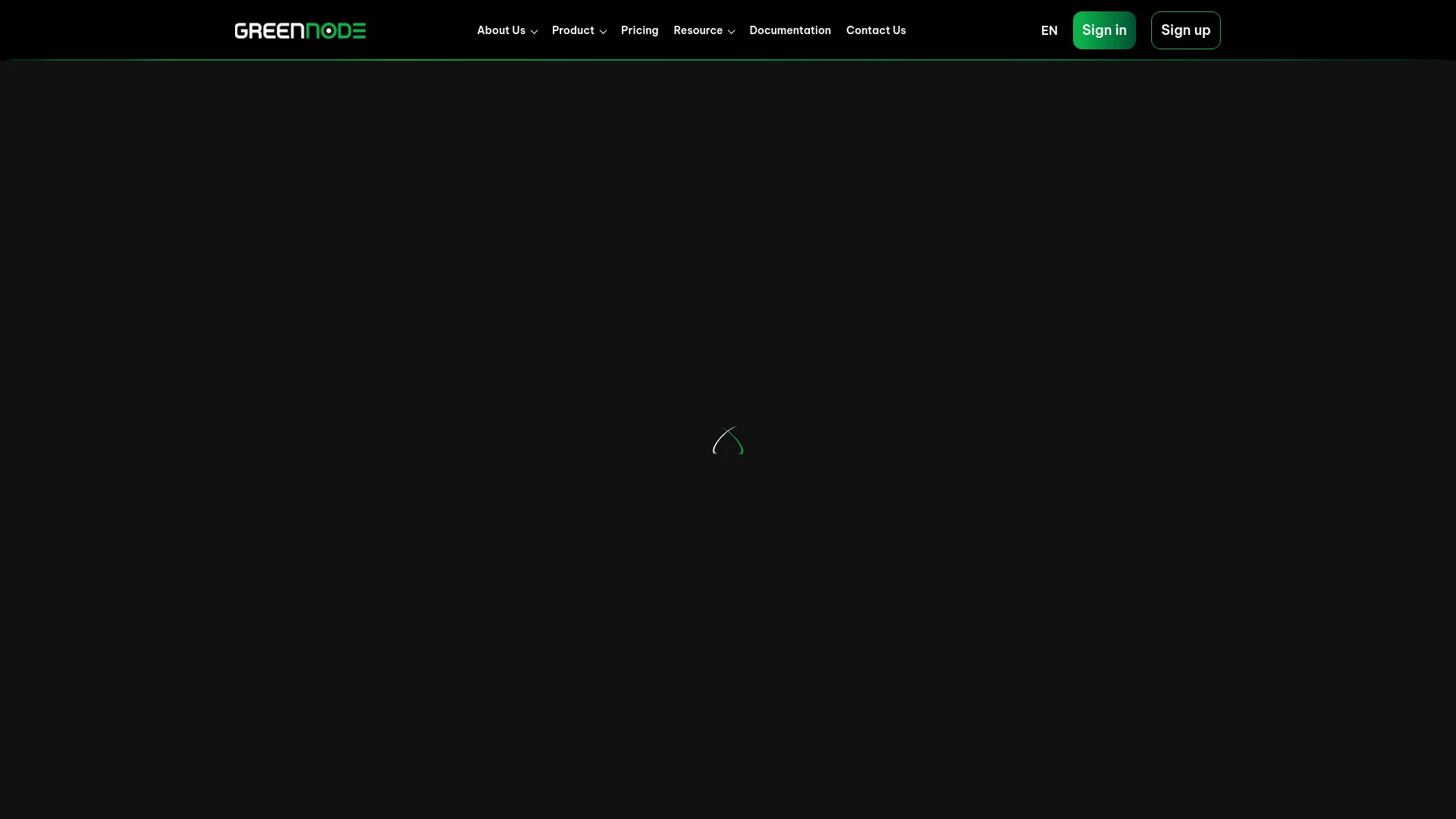Open the About Us dropdown menu

pyautogui.click(x=507, y=30)
